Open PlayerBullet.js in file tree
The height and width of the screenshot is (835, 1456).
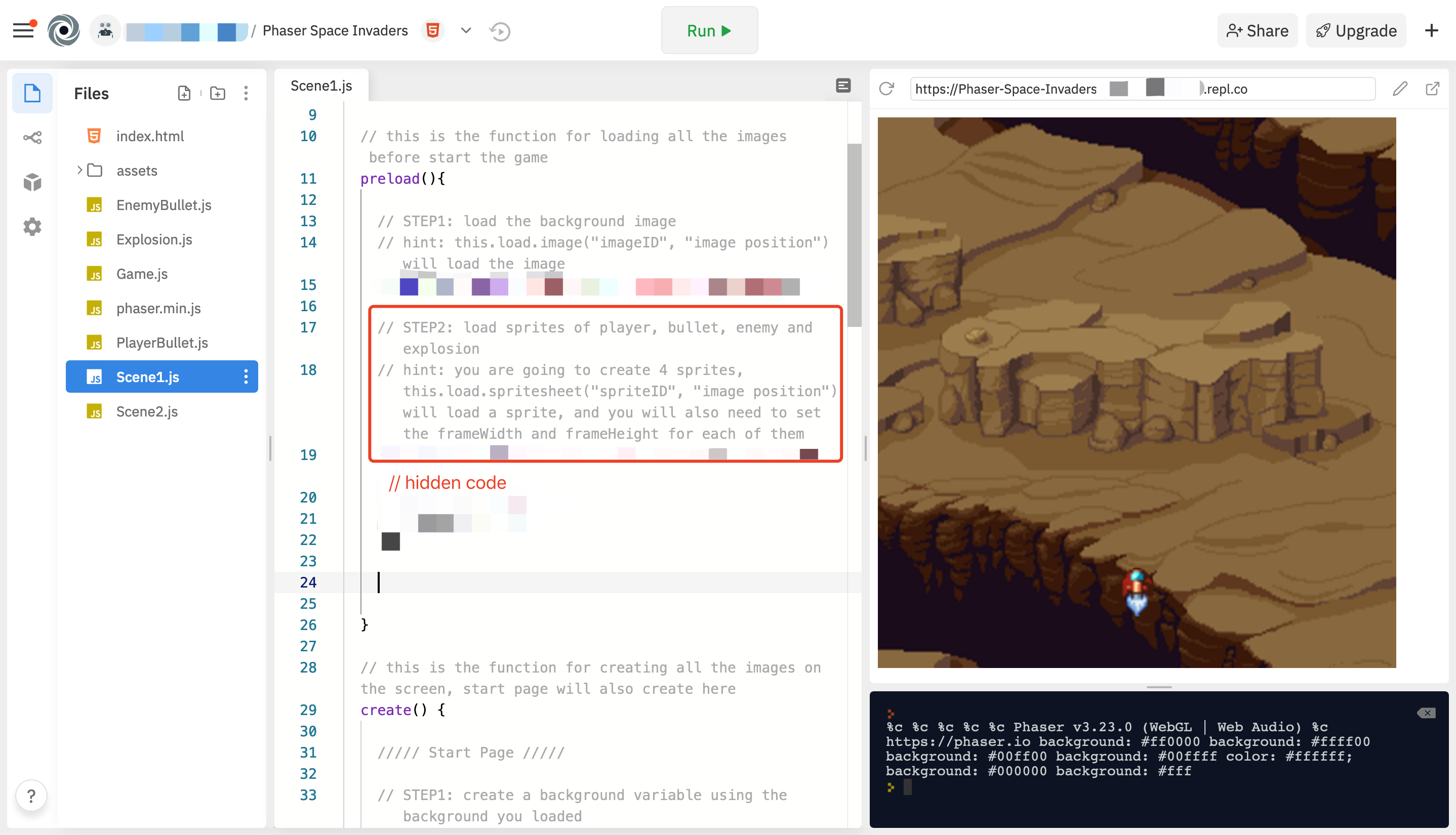pyautogui.click(x=162, y=343)
